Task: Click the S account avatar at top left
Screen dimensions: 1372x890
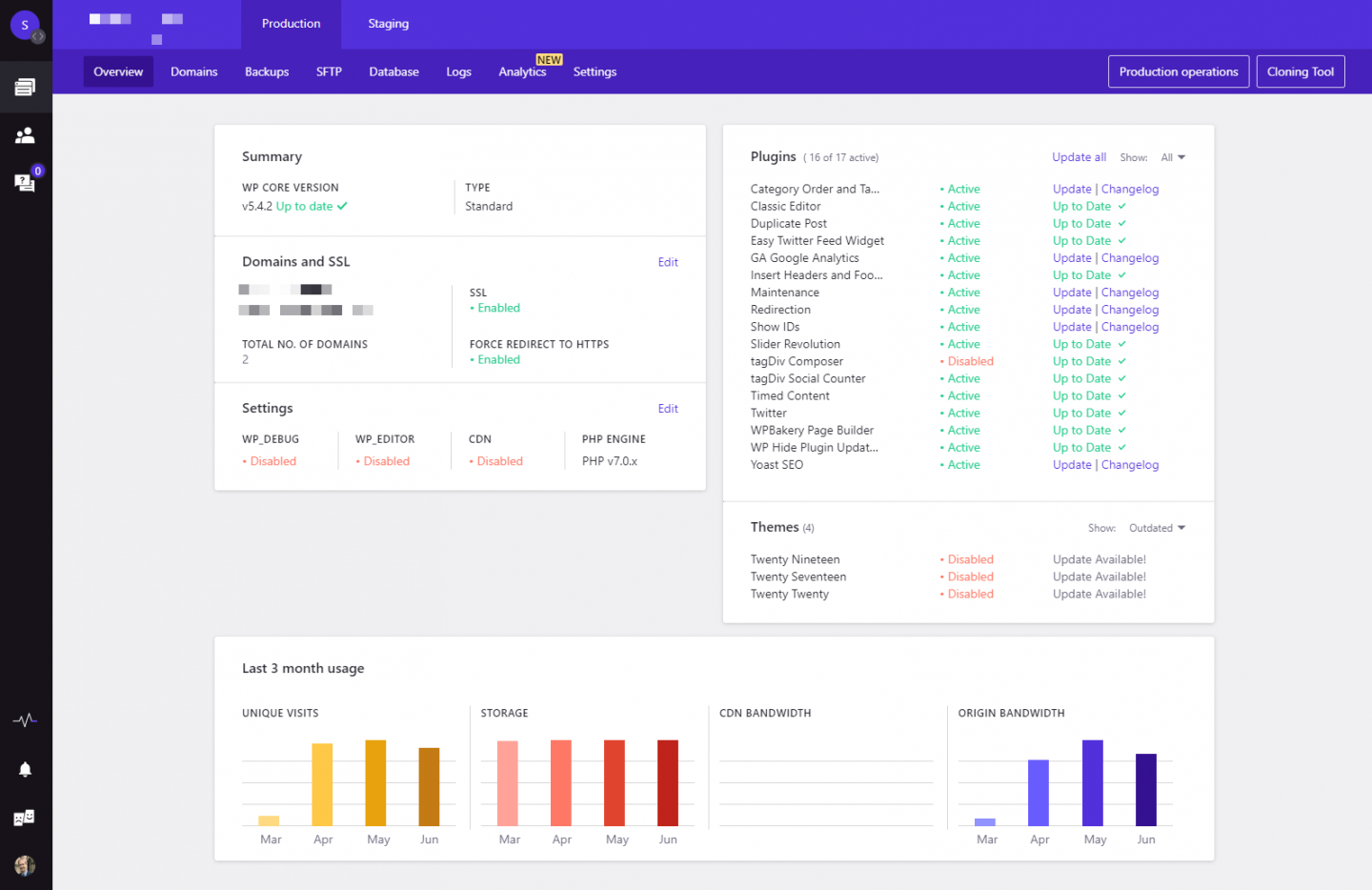Action: click(25, 25)
